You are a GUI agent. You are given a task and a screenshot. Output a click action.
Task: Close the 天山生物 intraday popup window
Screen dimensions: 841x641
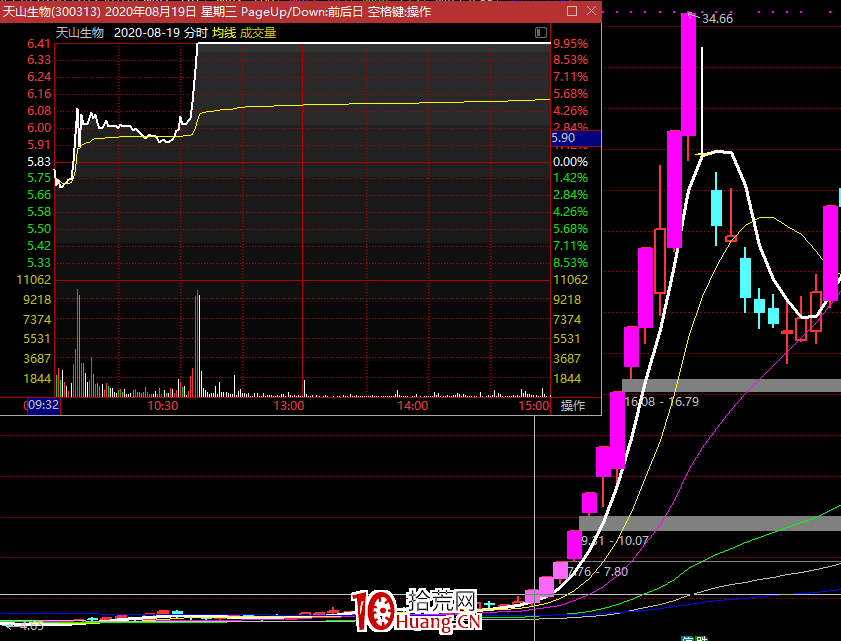591,11
